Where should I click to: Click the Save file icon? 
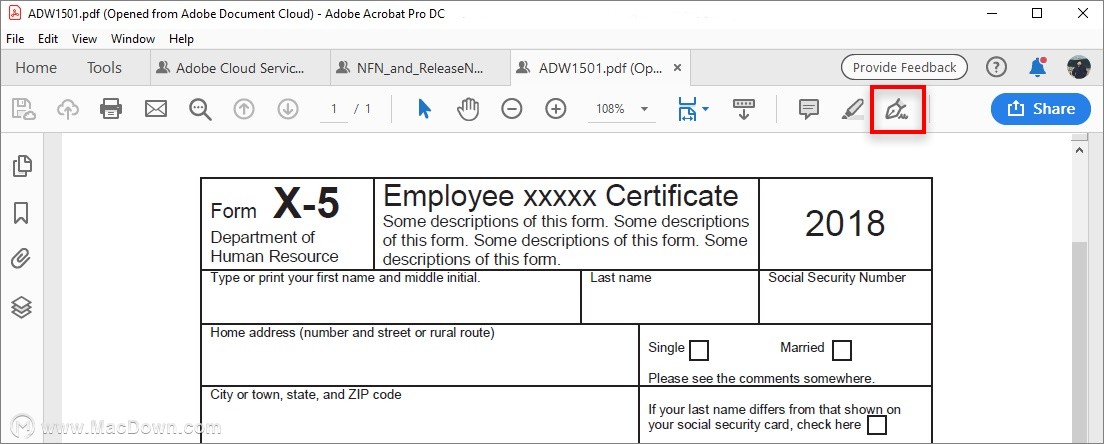click(x=24, y=108)
